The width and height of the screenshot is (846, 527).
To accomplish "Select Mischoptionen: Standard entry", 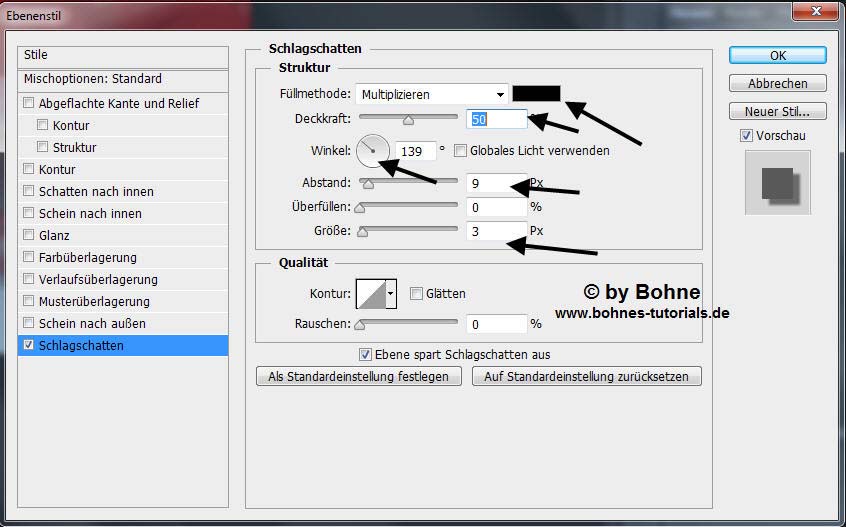I will [x=93, y=79].
